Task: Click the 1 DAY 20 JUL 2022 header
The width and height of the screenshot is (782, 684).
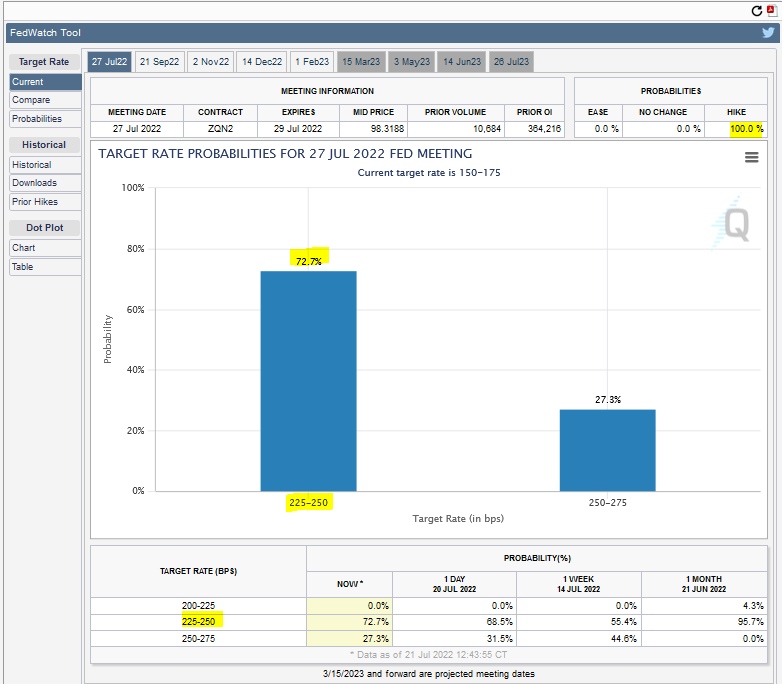Action: point(454,584)
